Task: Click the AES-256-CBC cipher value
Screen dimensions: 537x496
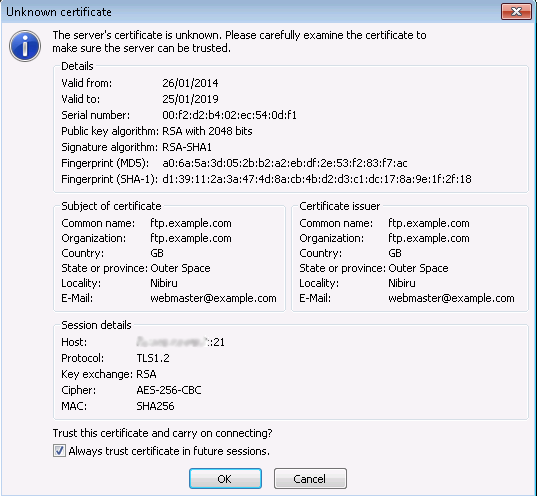Action: (169, 390)
